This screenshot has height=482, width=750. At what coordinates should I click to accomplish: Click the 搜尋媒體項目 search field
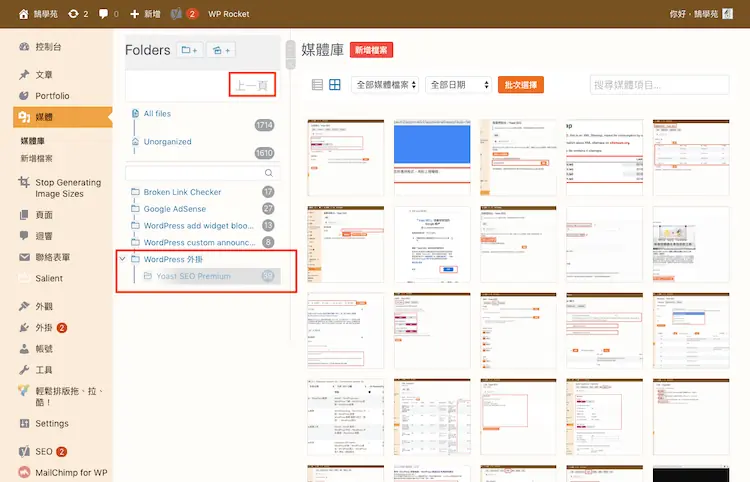pyautogui.click(x=660, y=85)
